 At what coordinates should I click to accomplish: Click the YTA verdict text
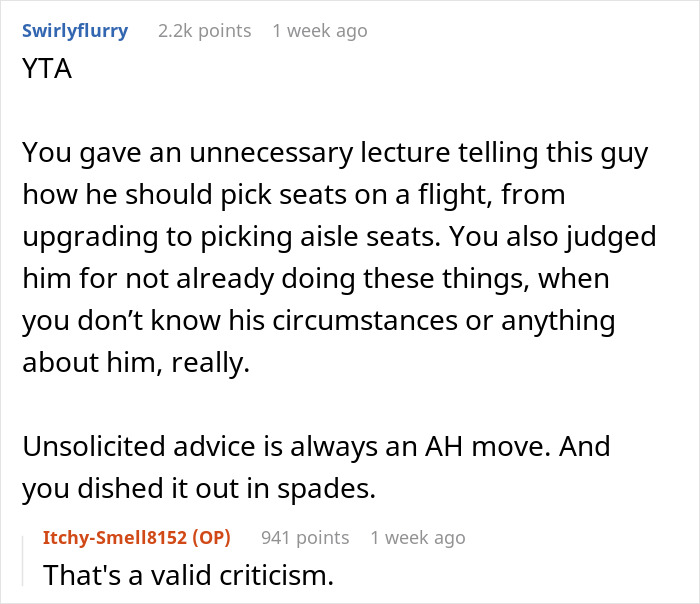pos(47,69)
